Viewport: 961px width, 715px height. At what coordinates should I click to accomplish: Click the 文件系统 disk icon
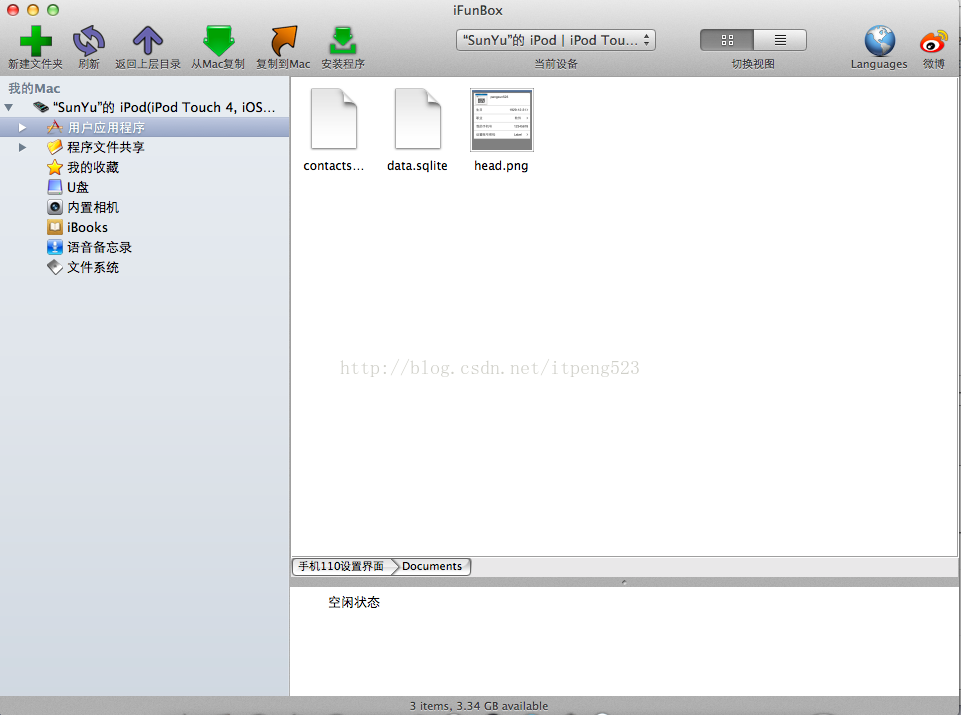[x=55, y=267]
